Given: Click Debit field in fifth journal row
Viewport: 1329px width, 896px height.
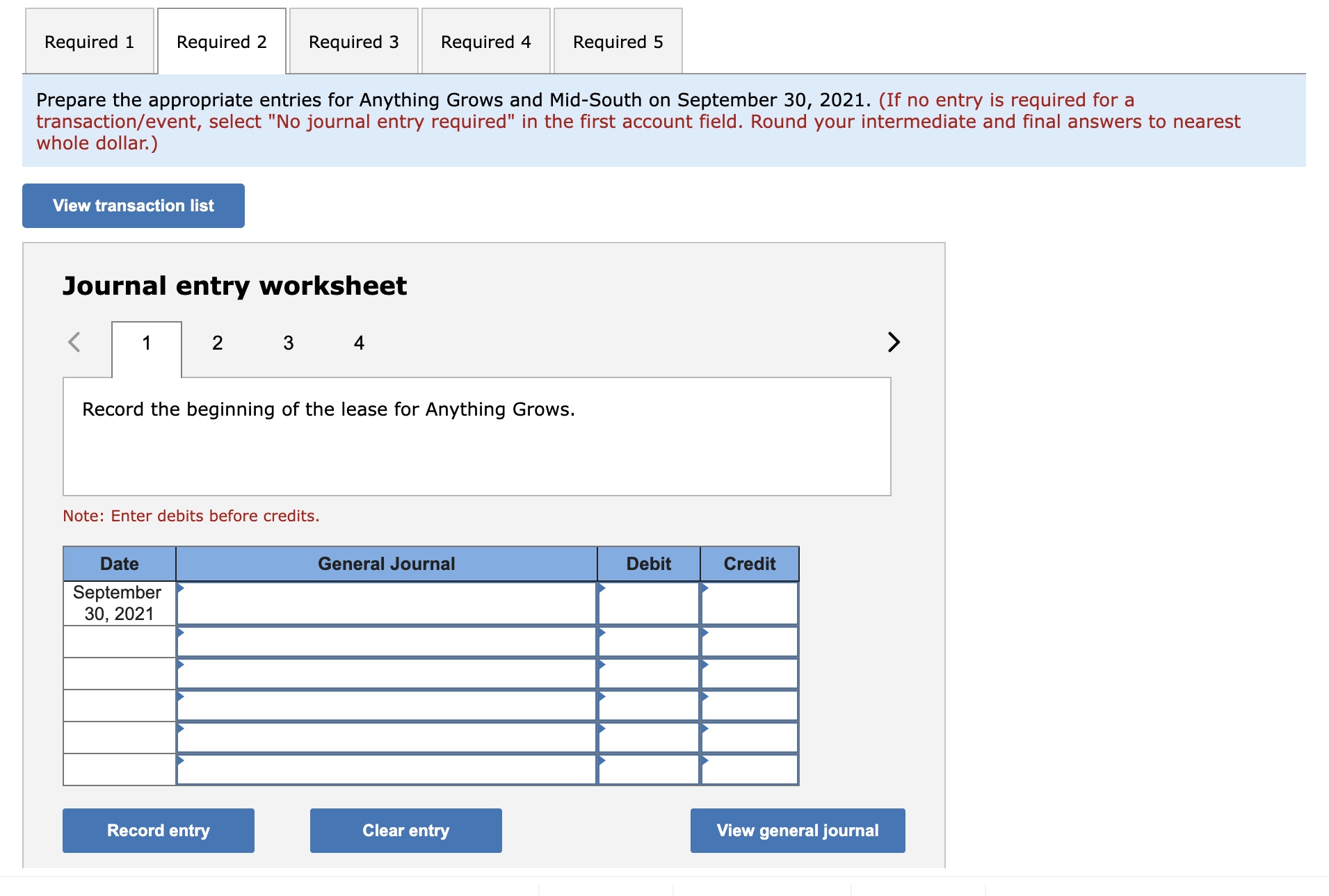Looking at the screenshot, I should (x=649, y=738).
